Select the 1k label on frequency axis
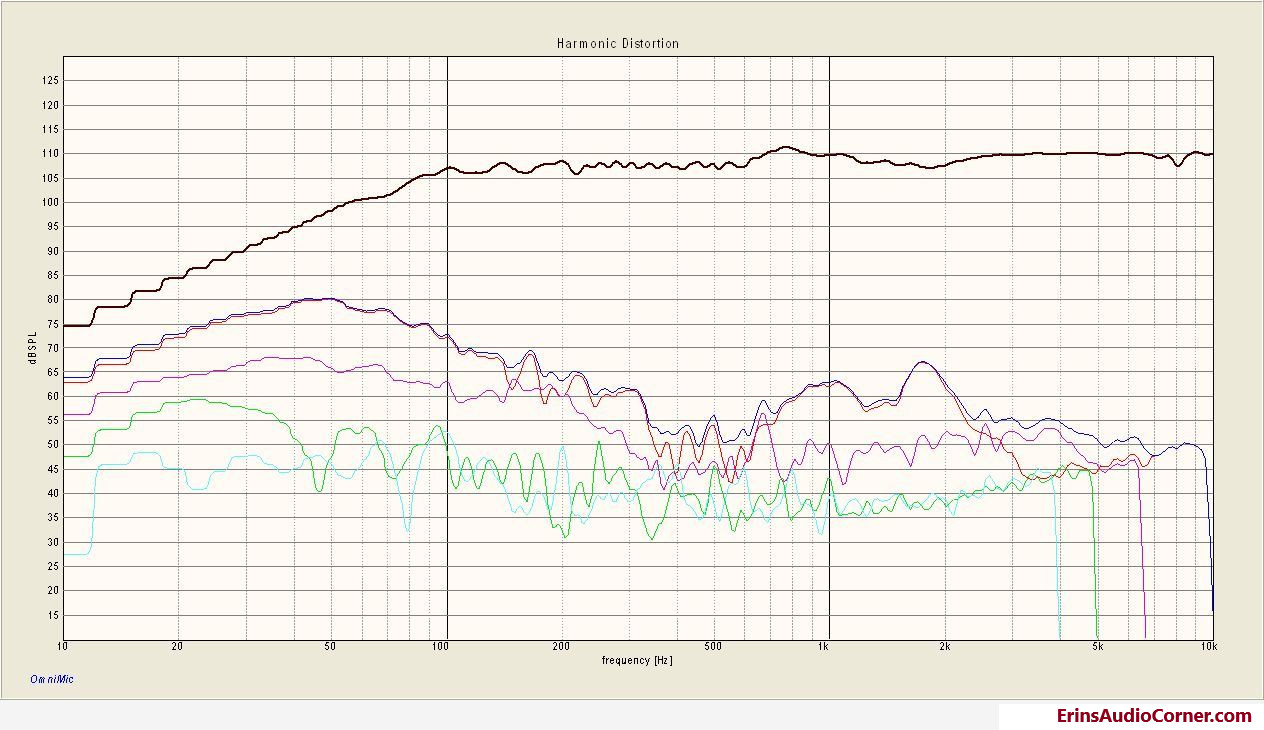1264x730 pixels. point(822,647)
